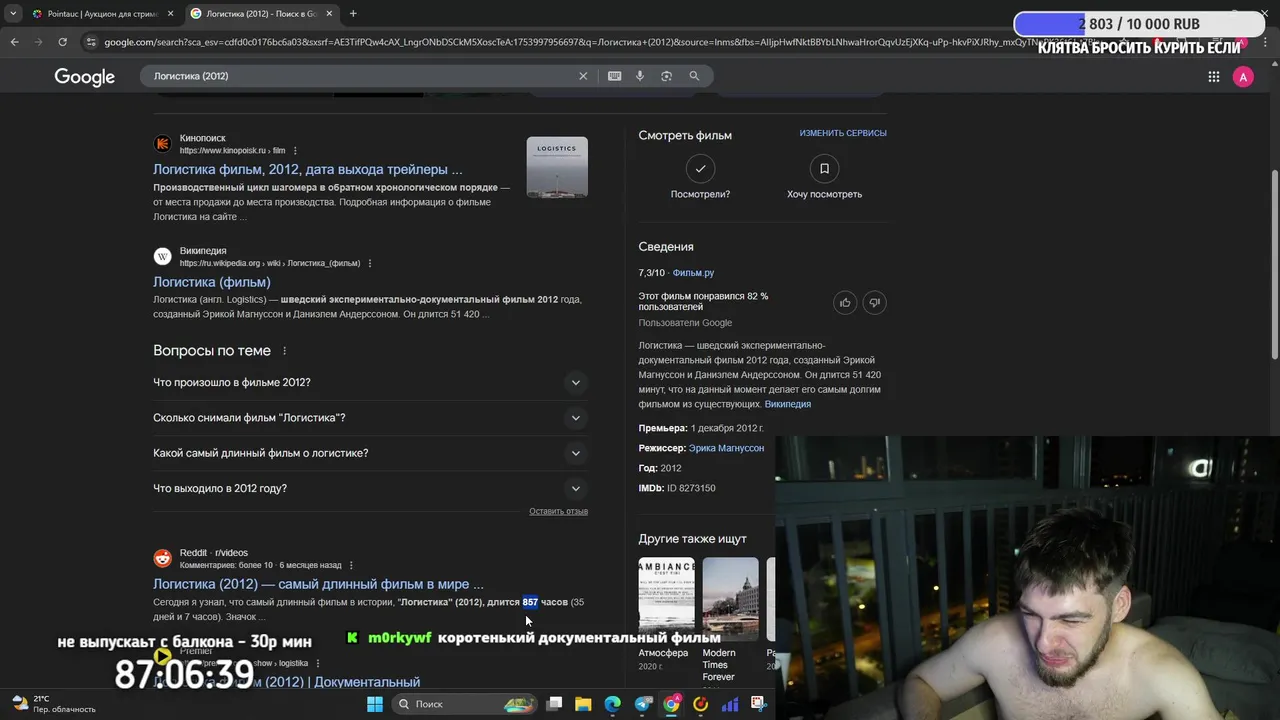This screenshot has height=720, width=1280.
Task: Submit search with magnifier icon
Action: click(694, 76)
